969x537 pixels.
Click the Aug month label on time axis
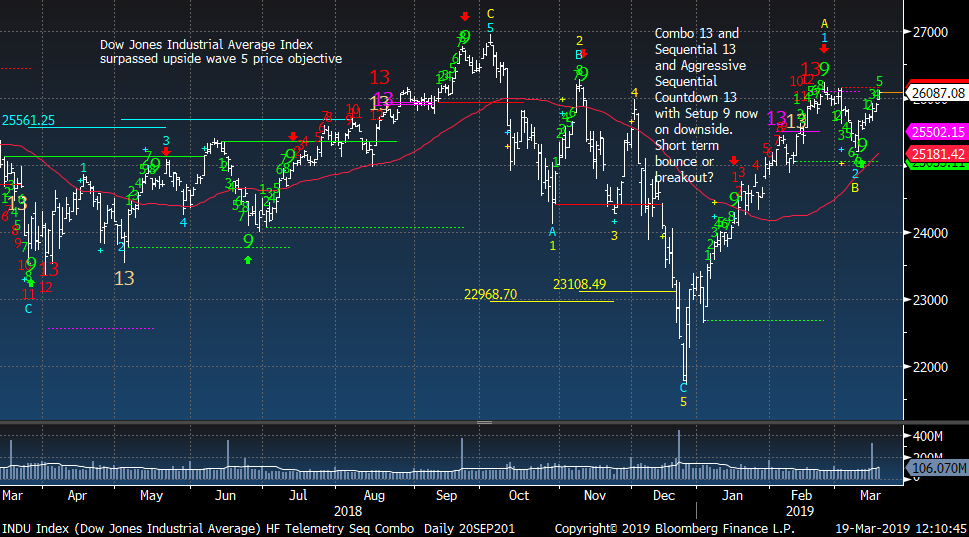374,496
